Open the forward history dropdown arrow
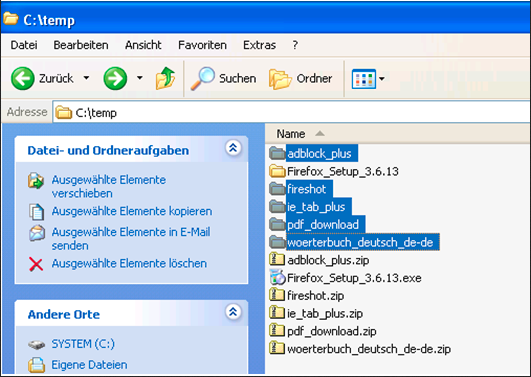Image resolution: width=531 pixels, height=377 pixels. click(x=140, y=78)
